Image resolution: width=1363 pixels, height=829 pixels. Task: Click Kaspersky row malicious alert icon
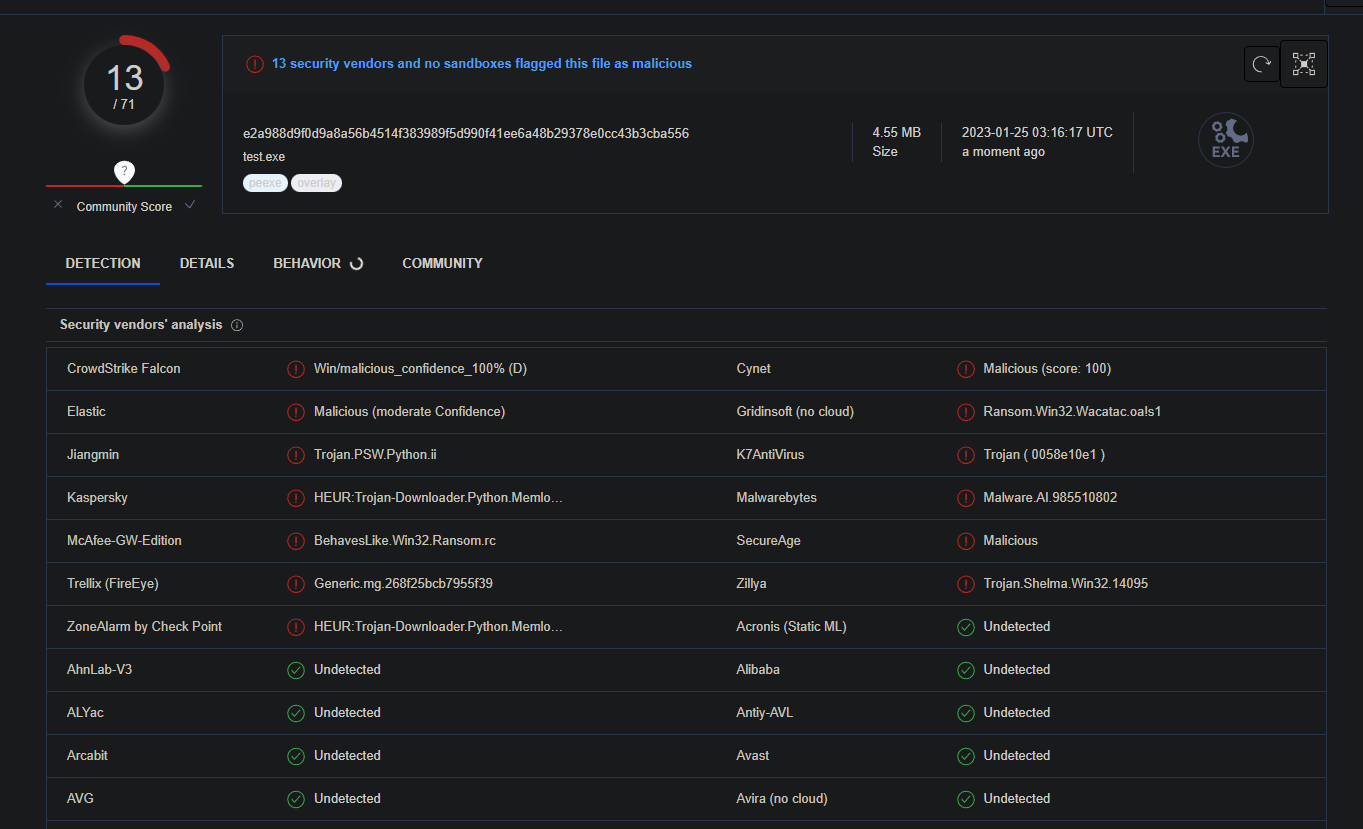pyautogui.click(x=296, y=498)
